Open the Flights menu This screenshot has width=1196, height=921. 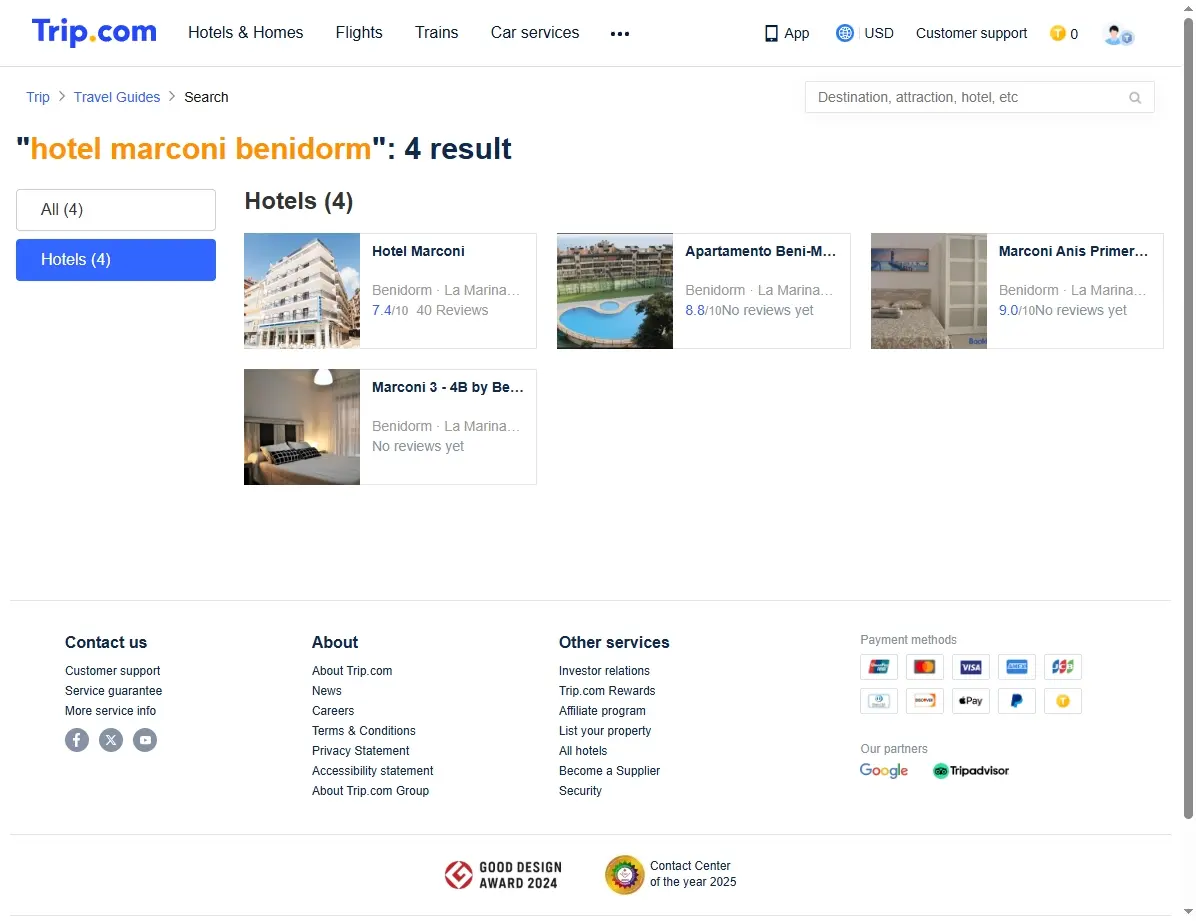tap(359, 33)
